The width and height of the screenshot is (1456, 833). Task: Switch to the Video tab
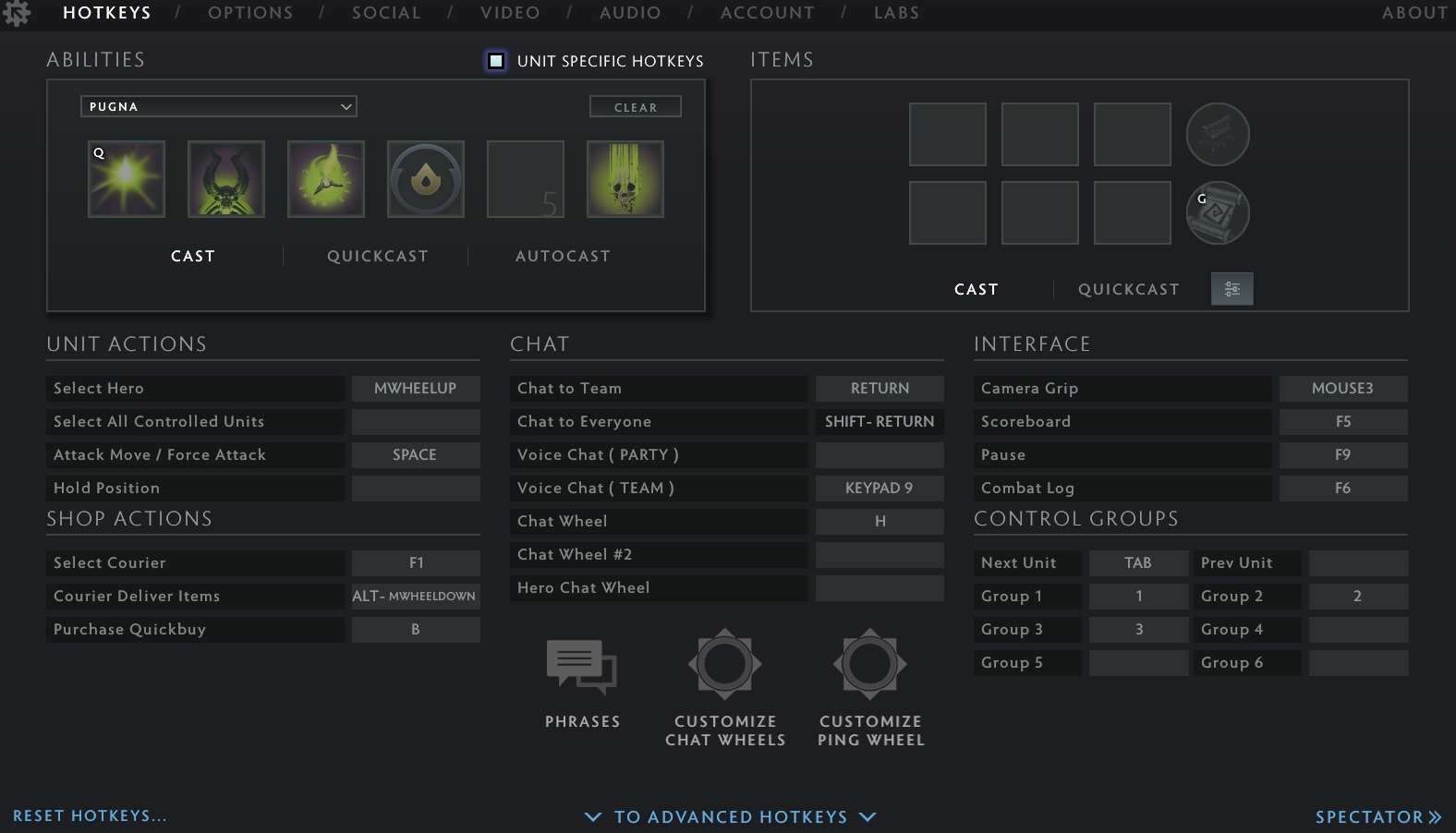point(510,13)
